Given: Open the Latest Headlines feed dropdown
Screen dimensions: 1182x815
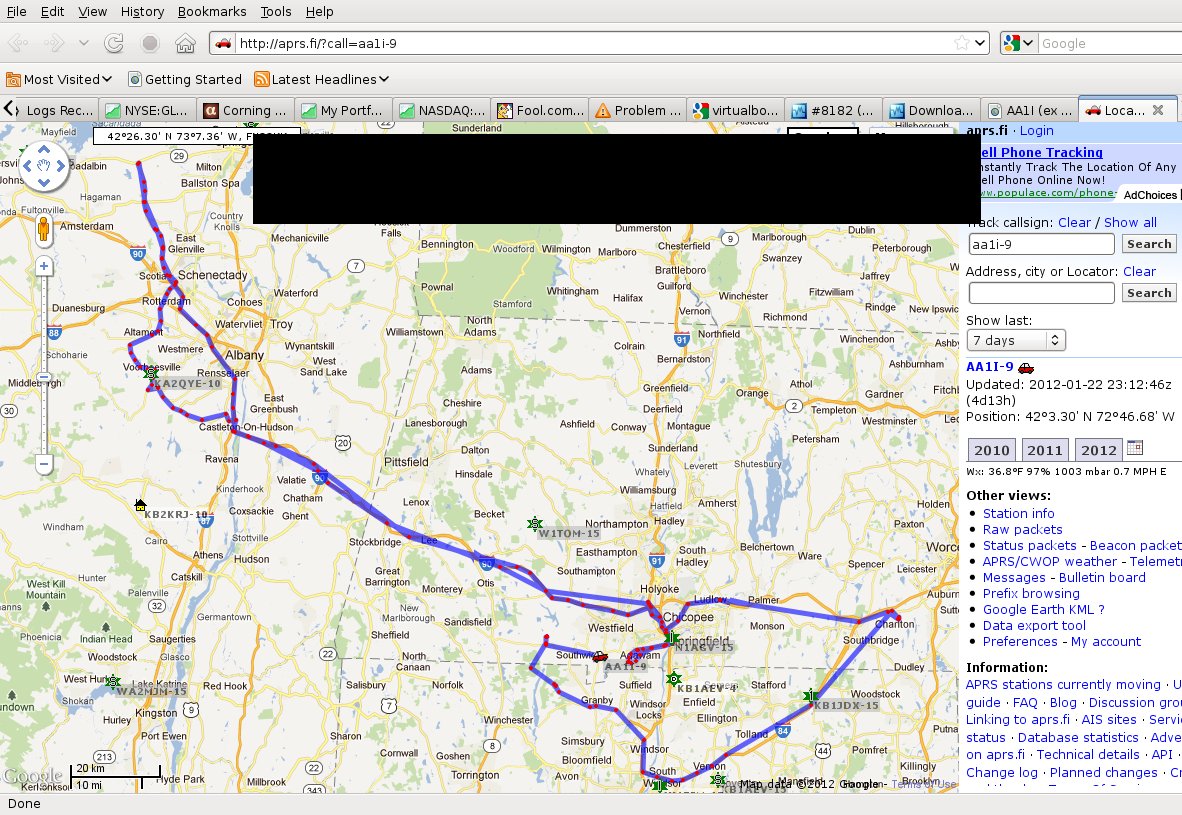Looking at the screenshot, I should pyautogui.click(x=322, y=79).
